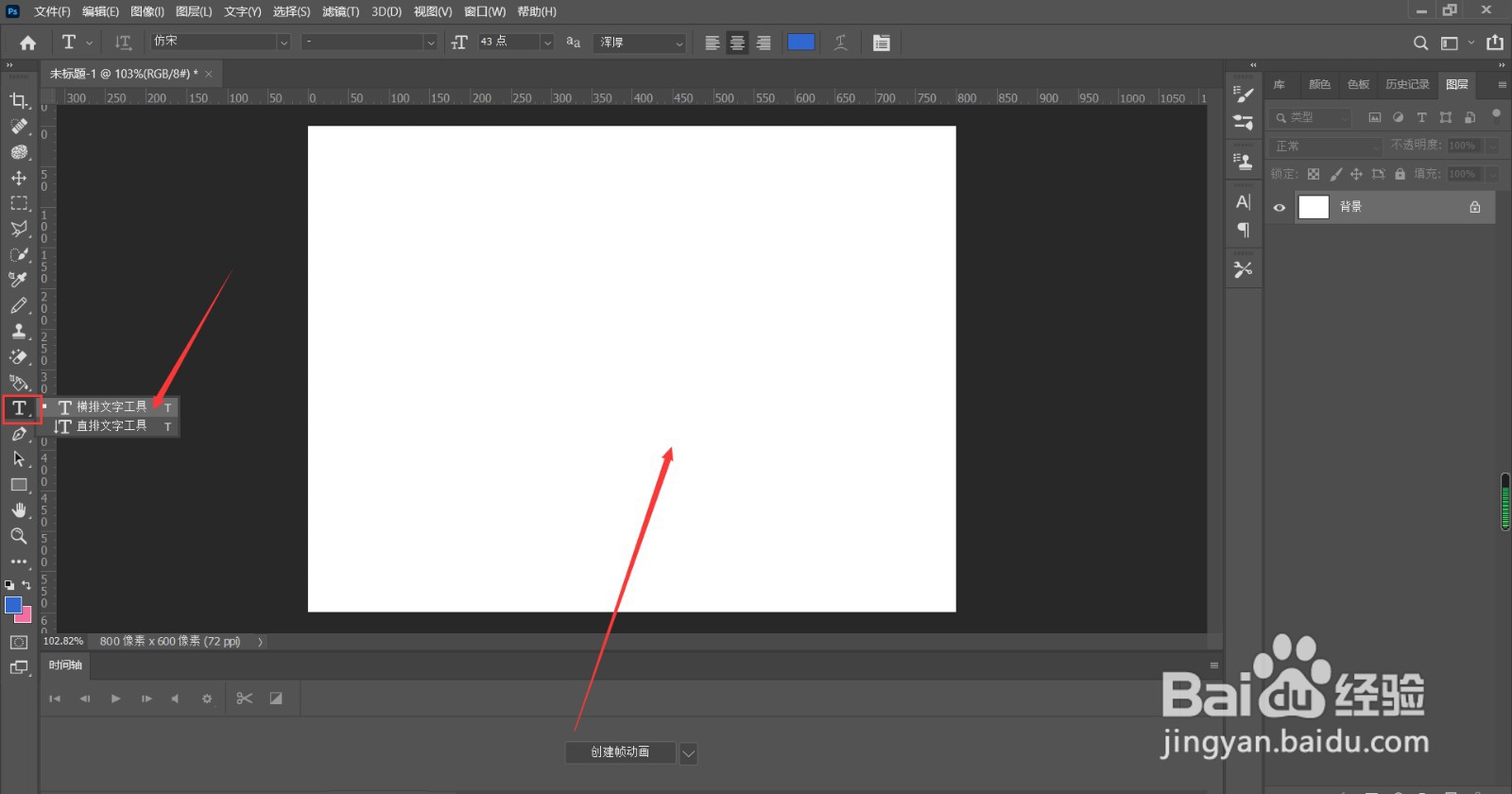Image resolution: width=1512 pixels, height=794 pixels.
Task: Click the 创建帧动画 button
Action: tap(620, 752)
